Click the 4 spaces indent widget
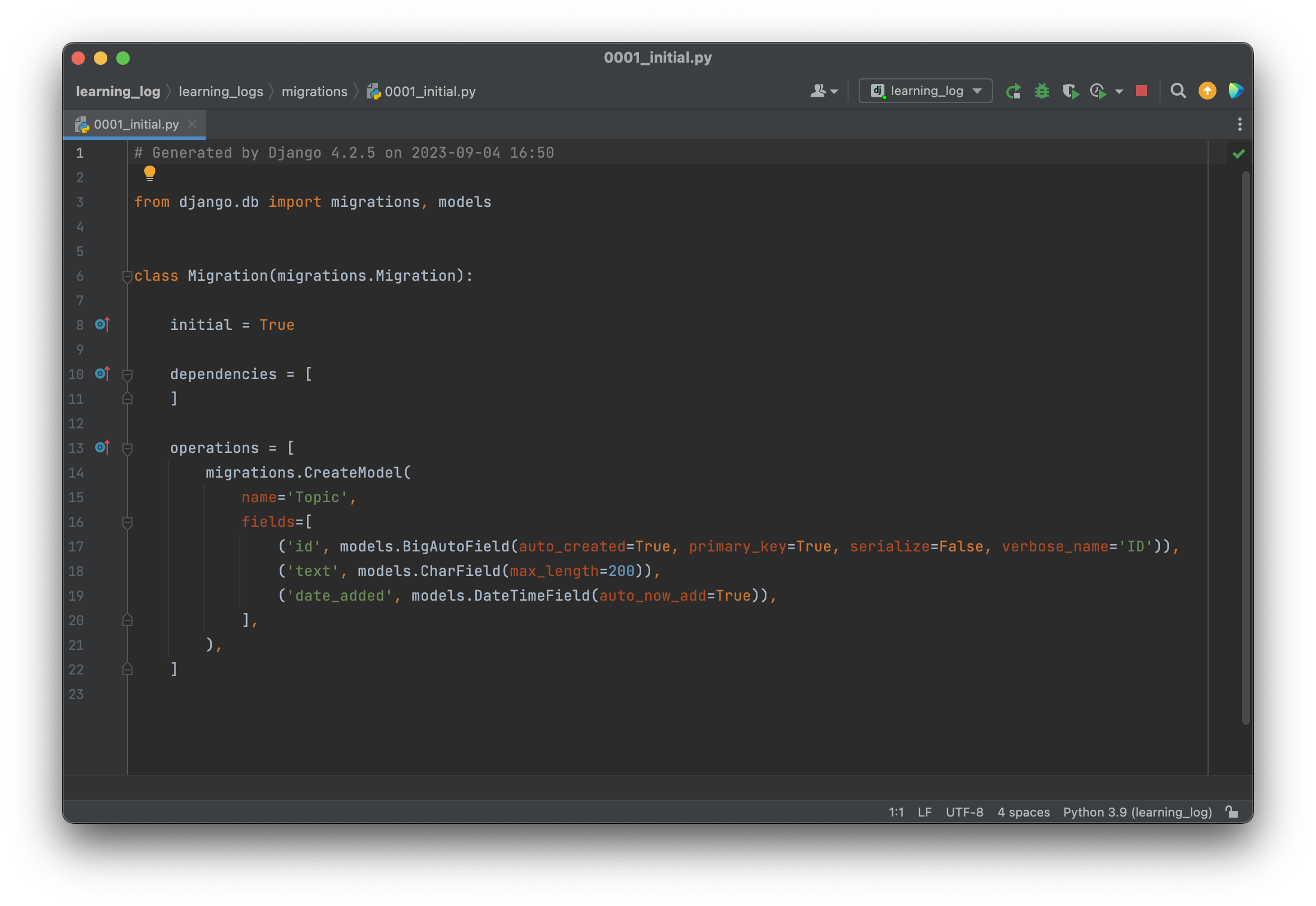 pyautogui.click(x=1023, y=813)
